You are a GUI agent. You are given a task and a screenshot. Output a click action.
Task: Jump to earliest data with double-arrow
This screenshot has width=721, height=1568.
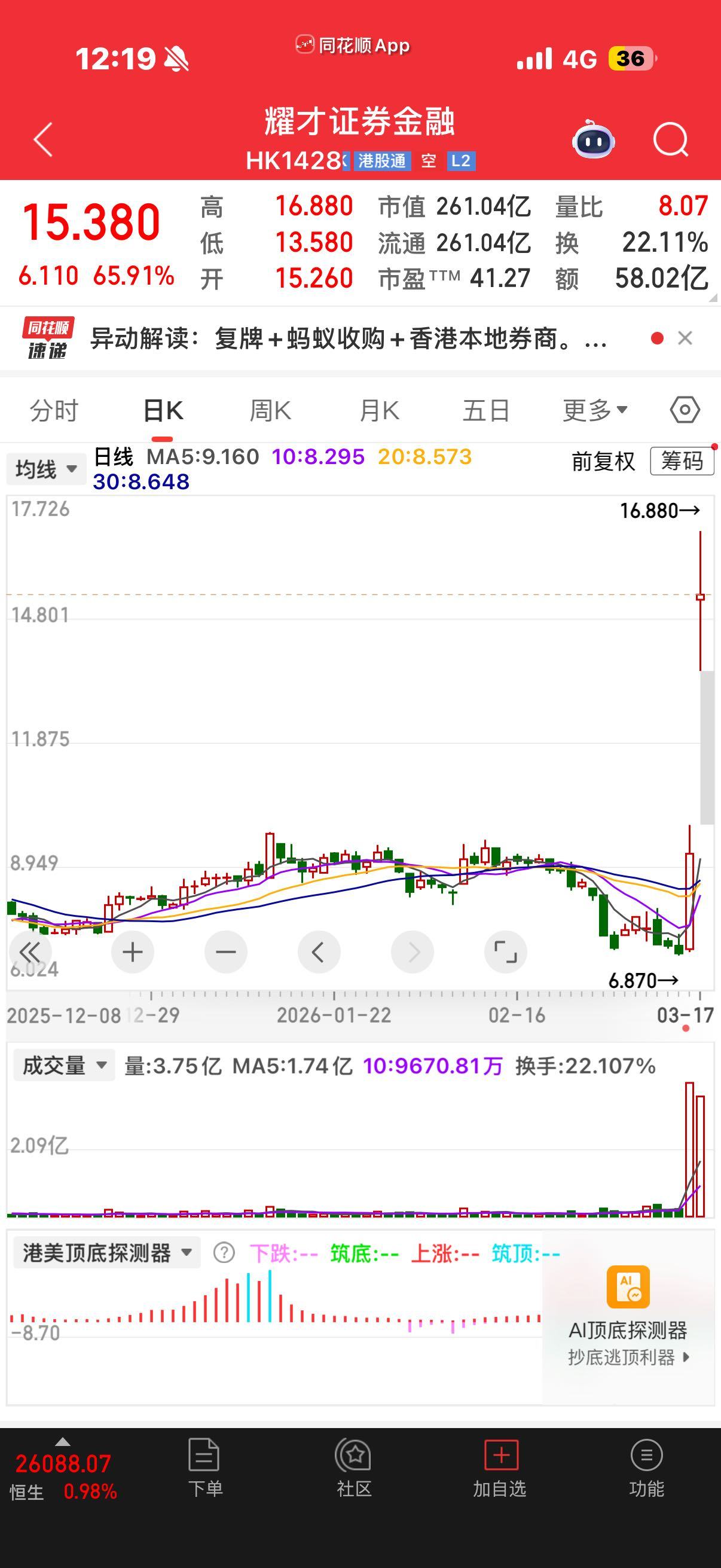tap(30, 952)
